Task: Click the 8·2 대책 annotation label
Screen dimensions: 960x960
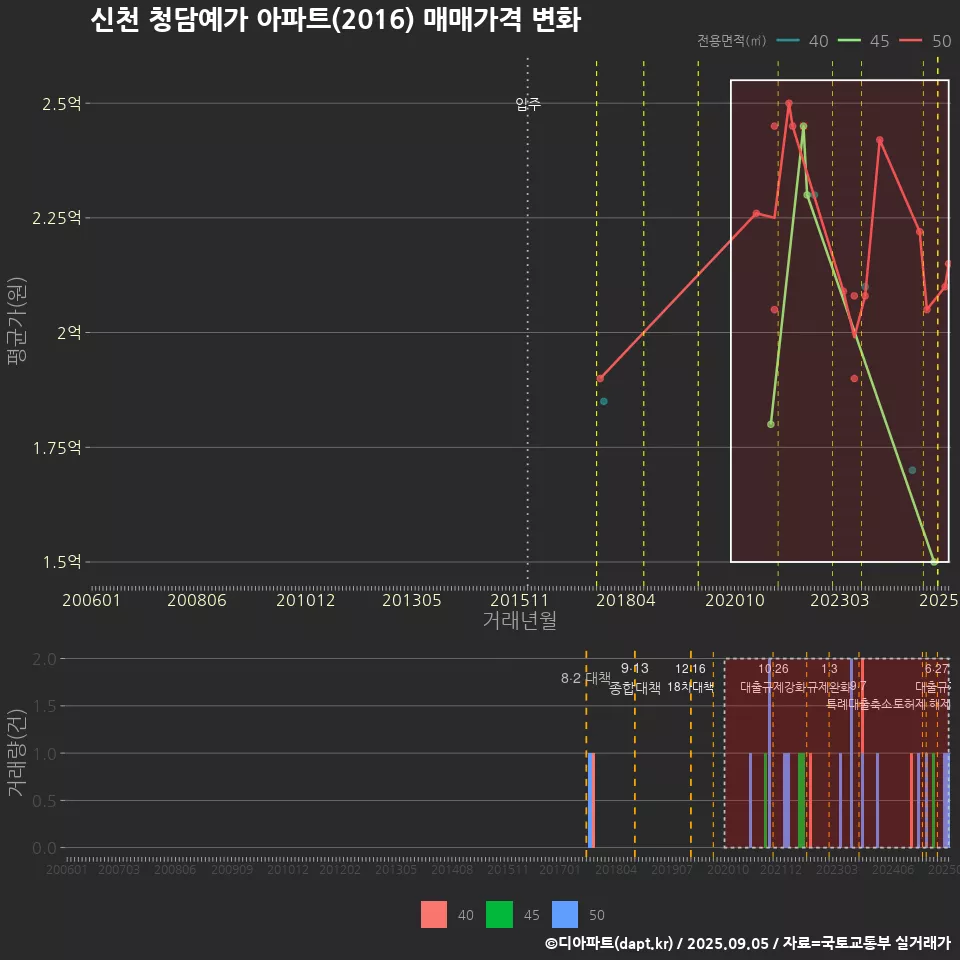Action: [585, 678]
